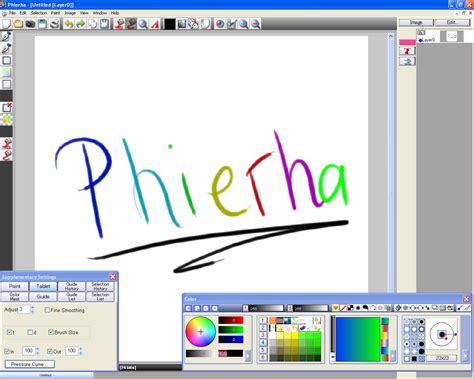Select the Layer0 thumbnail in the layer panel
This screenshot has height=379, width=474.
(x=452, y=36)
